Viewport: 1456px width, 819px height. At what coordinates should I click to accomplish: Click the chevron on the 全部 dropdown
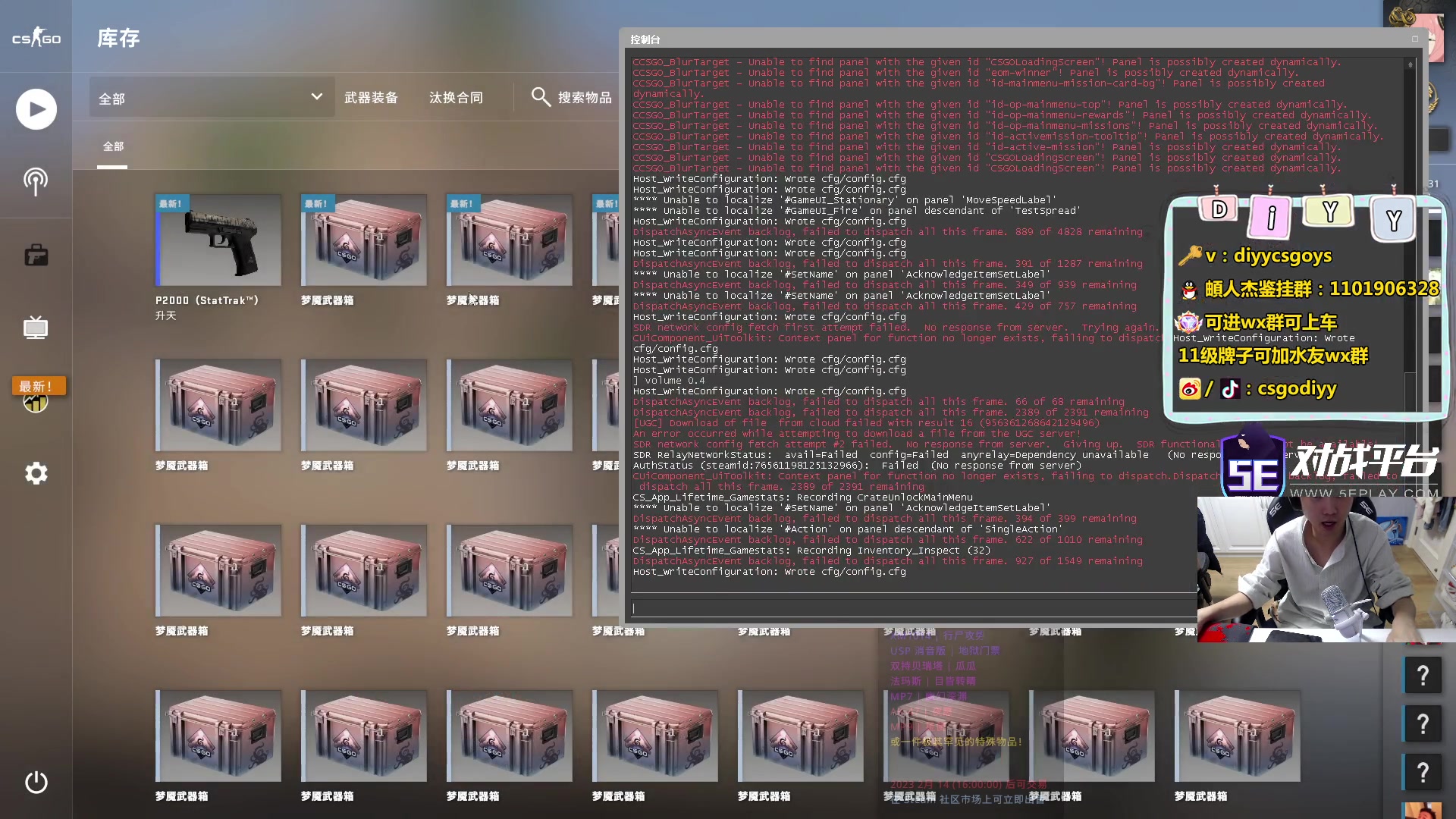coord(317,97)
